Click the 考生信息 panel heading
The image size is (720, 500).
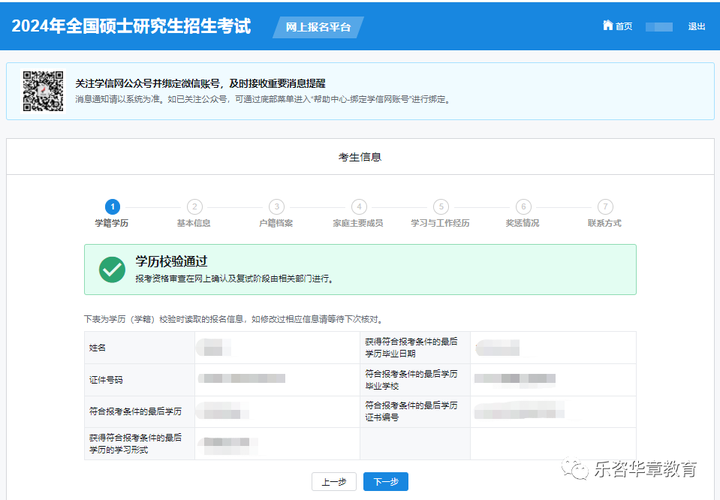(x=360, y=157)
